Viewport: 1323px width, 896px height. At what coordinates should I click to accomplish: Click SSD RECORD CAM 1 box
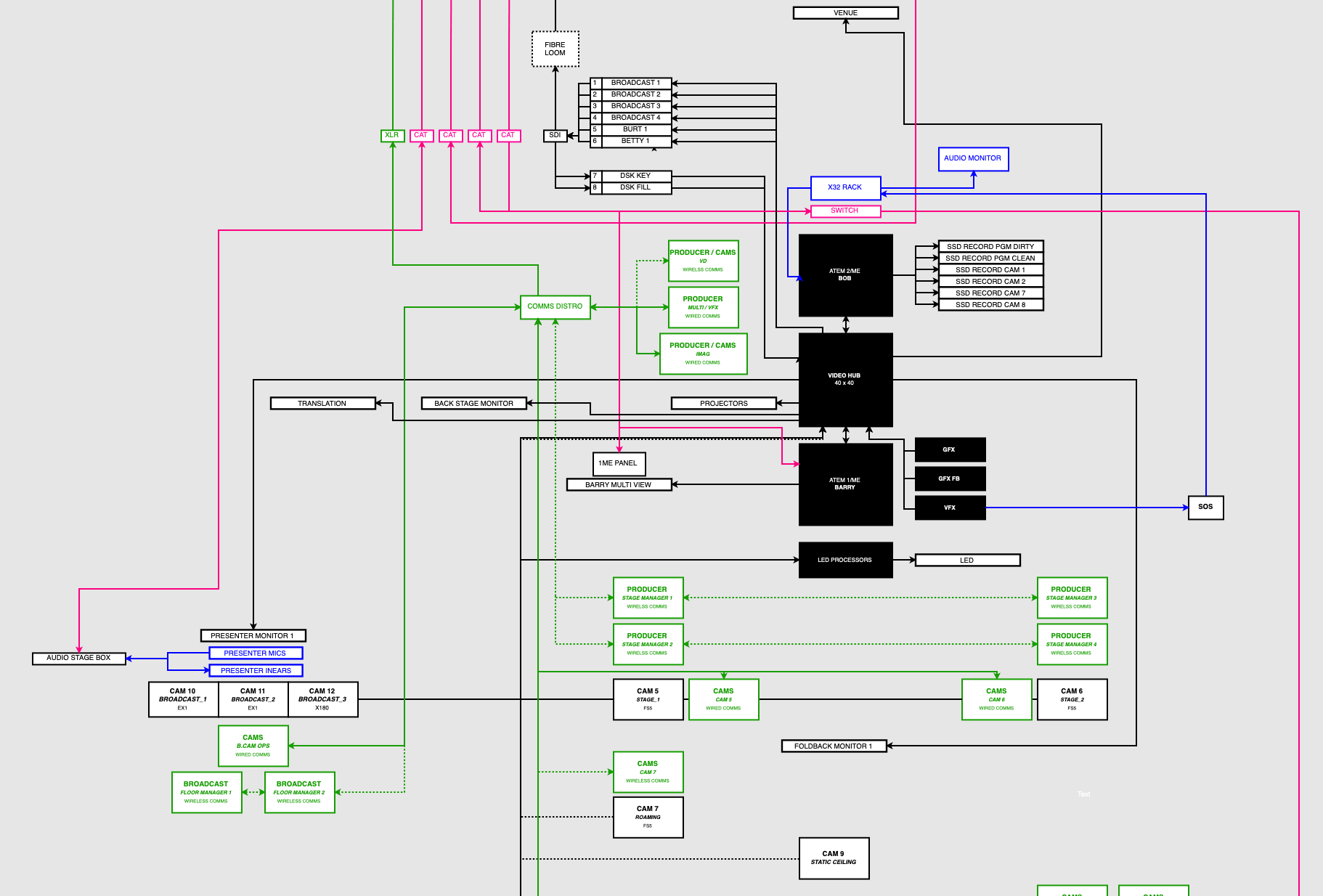point(990,269)
